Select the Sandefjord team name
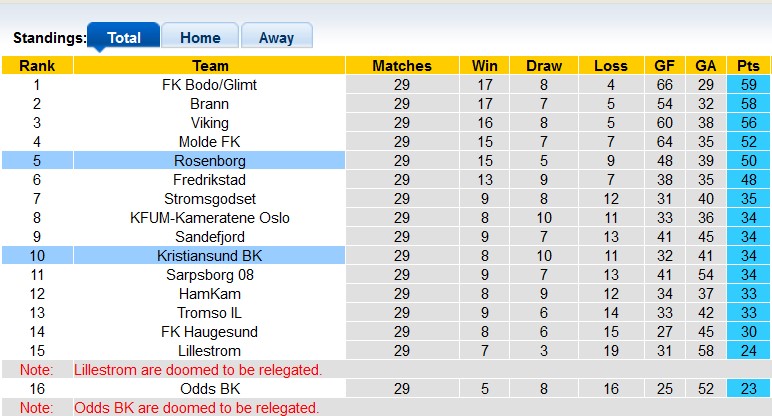 [x=209, y=237]
